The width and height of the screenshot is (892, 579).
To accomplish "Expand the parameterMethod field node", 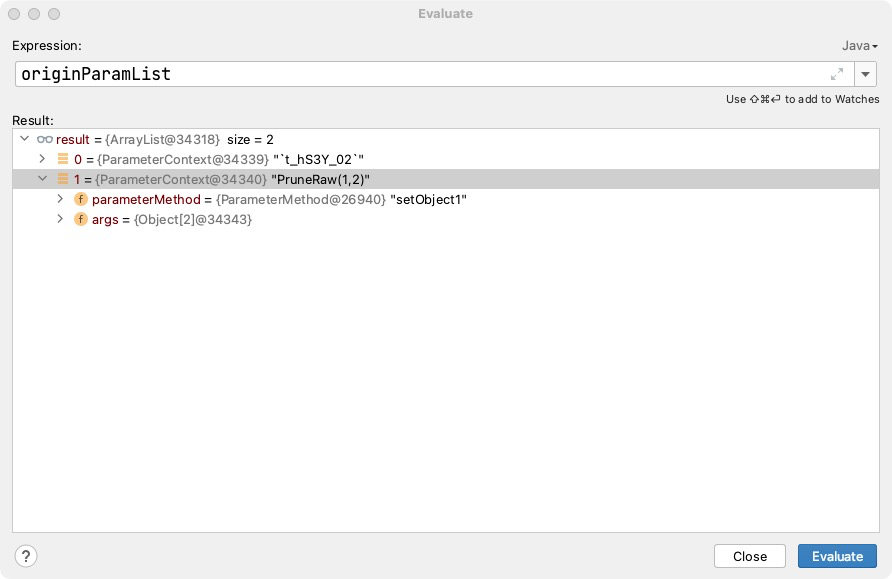I will pyautogui.click(x=62, y=199).
